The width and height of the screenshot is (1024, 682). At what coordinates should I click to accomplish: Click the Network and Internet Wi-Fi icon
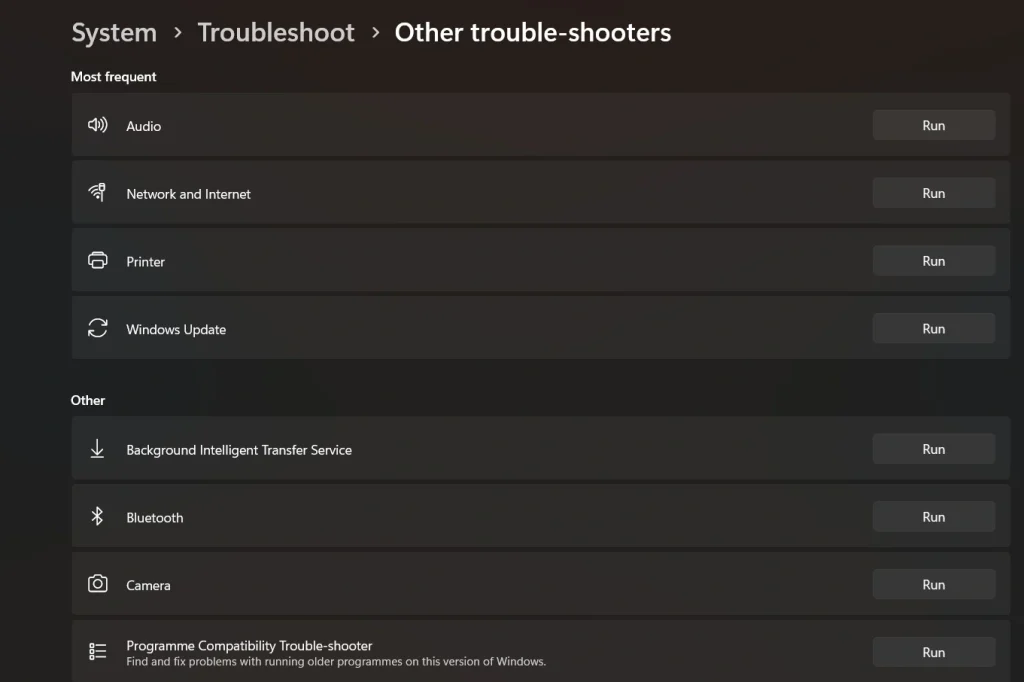click(97, 192)
